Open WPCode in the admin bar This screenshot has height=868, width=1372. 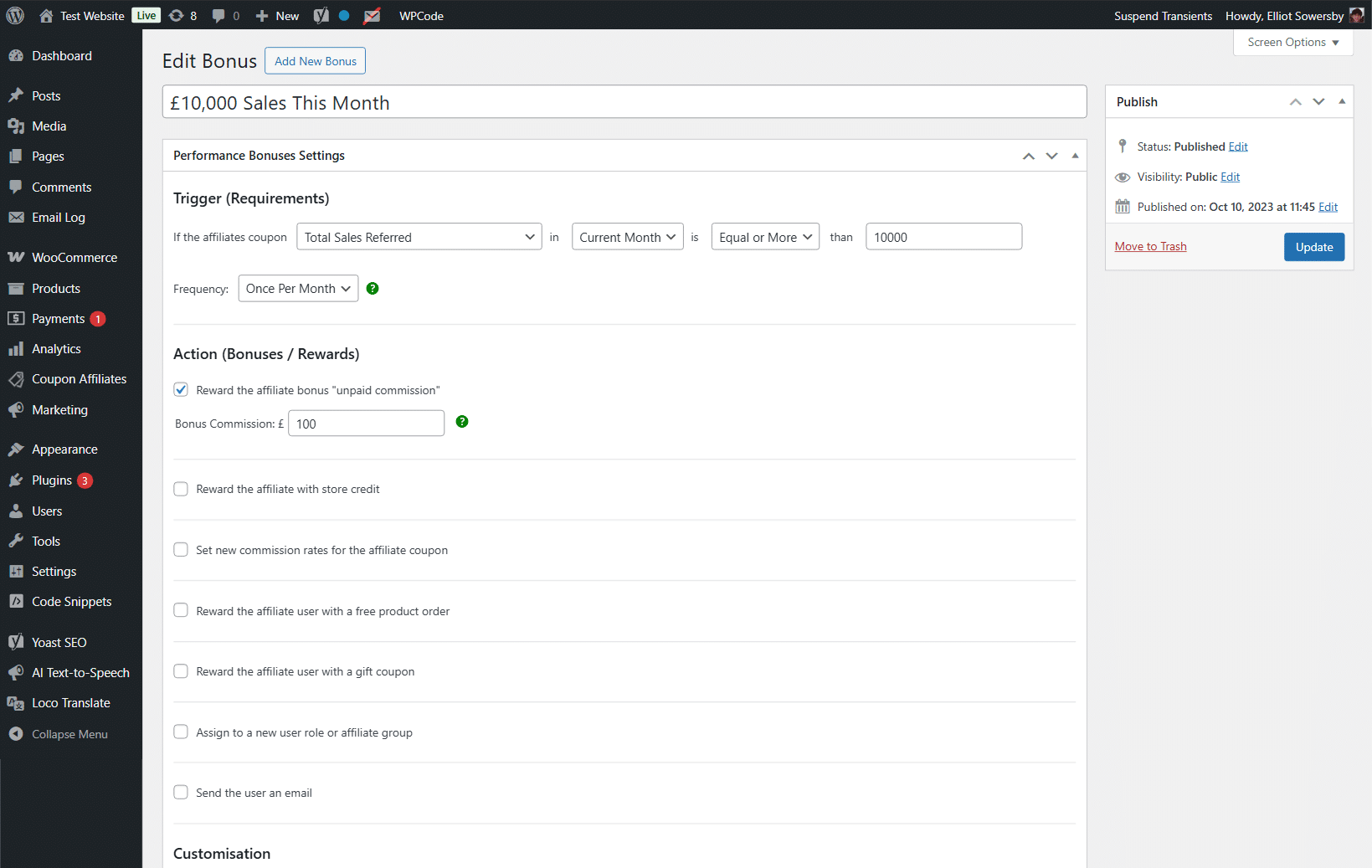pos(421,15)
